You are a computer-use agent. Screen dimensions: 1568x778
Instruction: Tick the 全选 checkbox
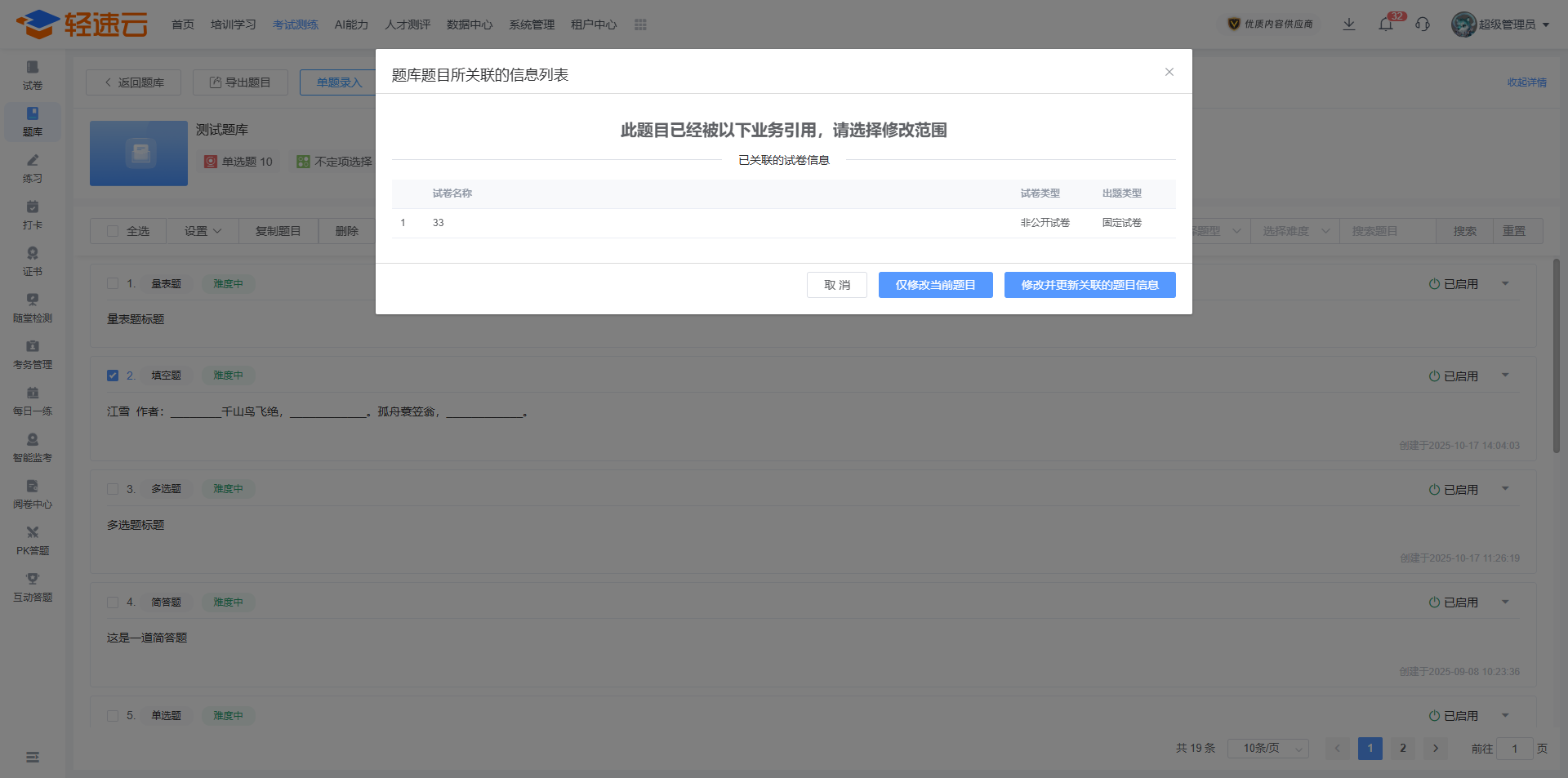[x=113, y=231]
